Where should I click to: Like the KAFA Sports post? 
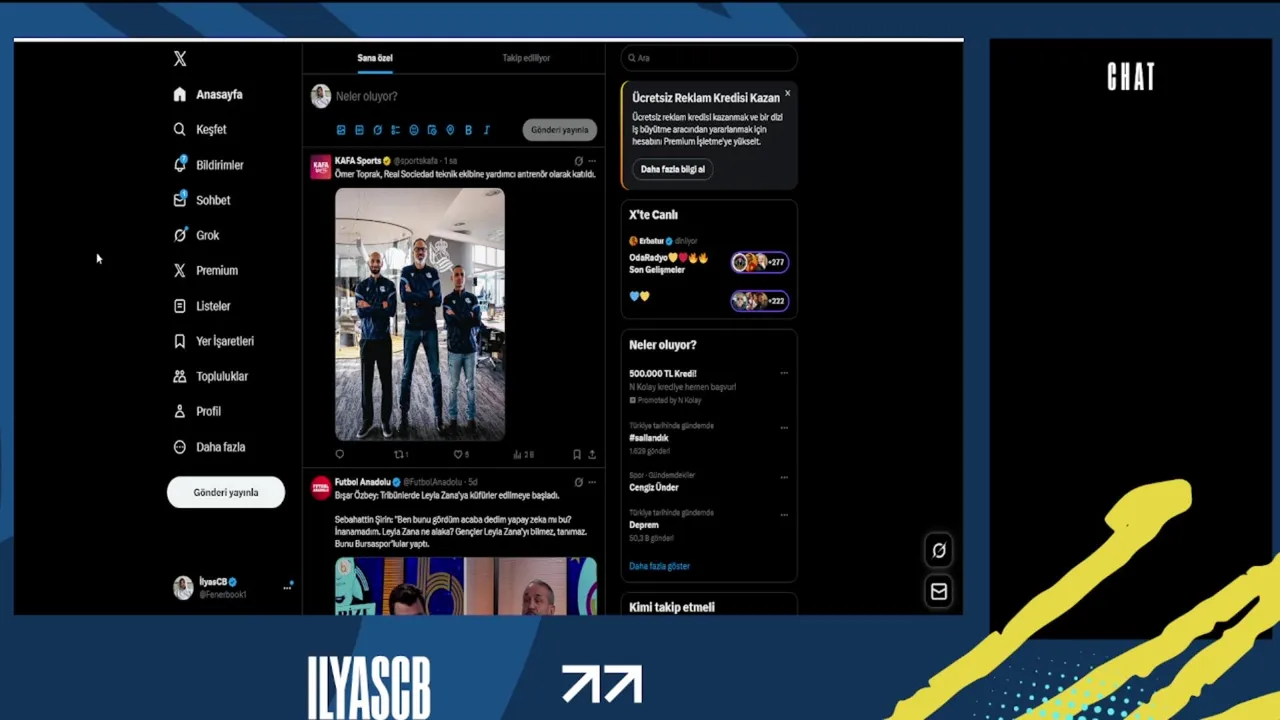461,454
